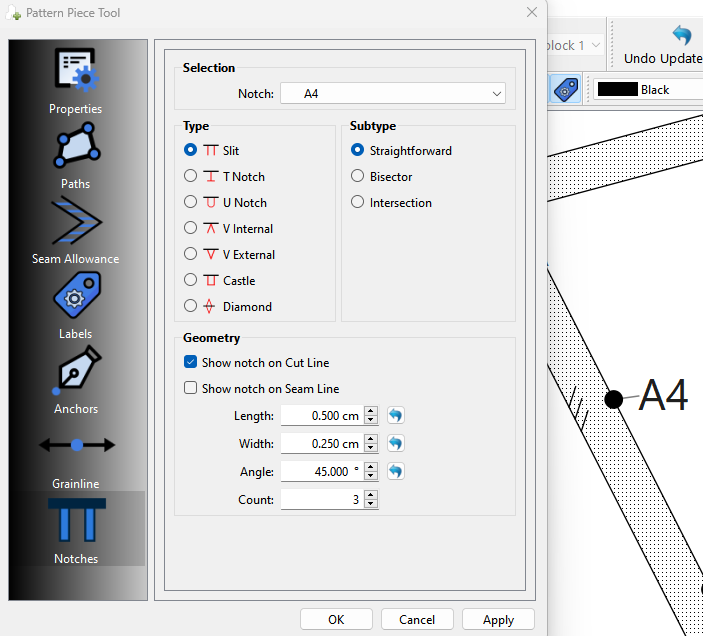Select the T Notch type

coord(191,177)
